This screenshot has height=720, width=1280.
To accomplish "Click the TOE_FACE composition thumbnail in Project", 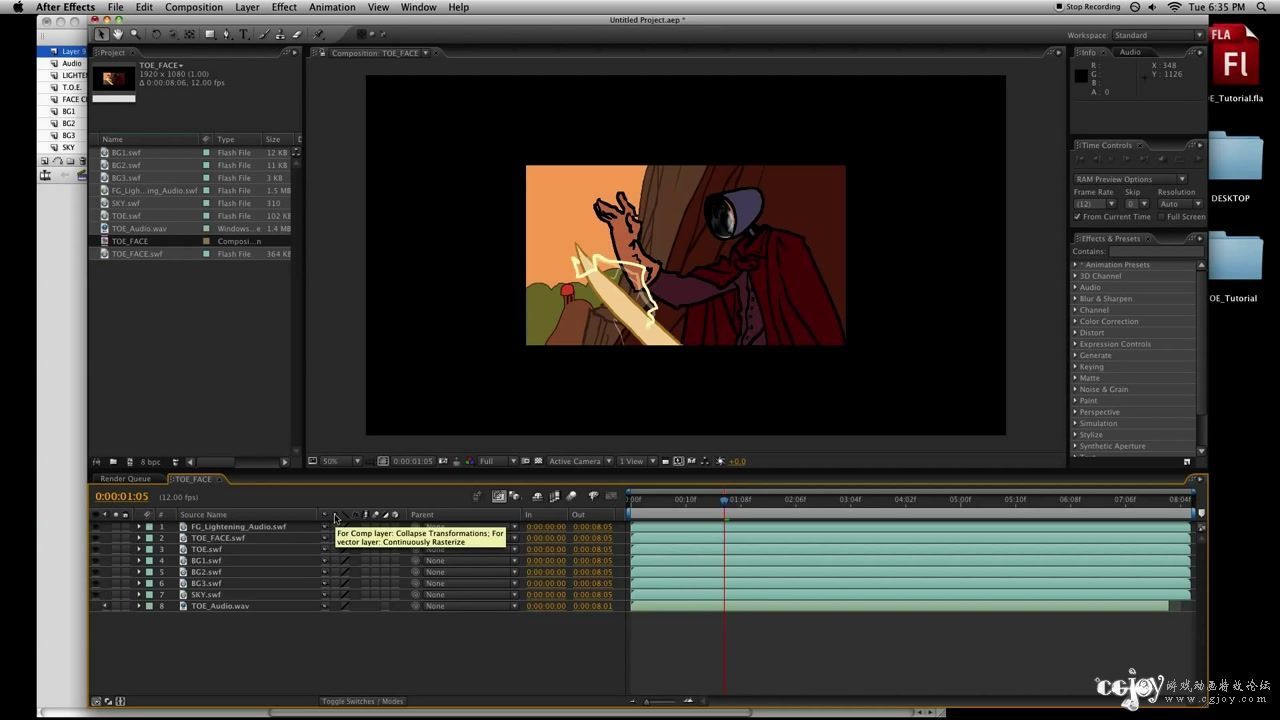I will pos(113,79).
